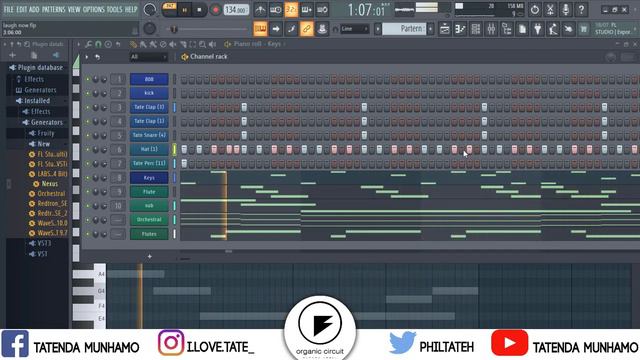
Task: Open the piano roll view icon
Action: coord(460,29)
